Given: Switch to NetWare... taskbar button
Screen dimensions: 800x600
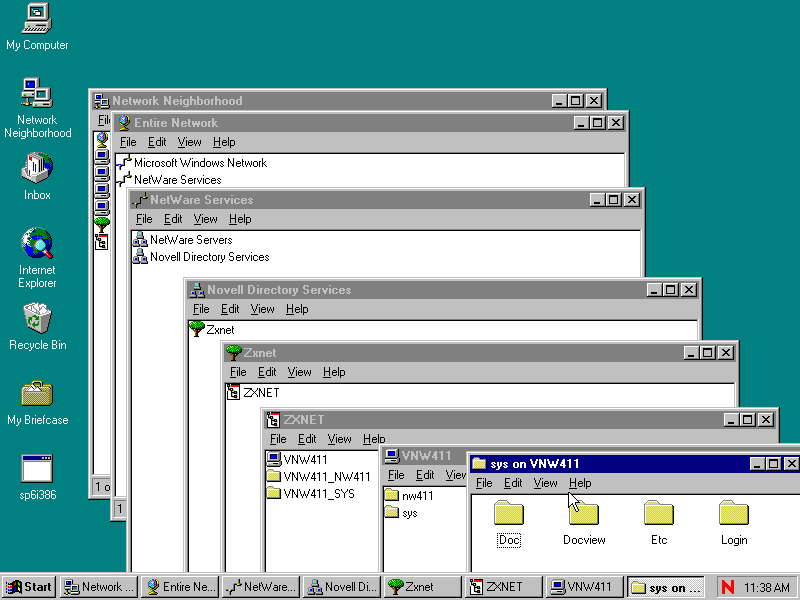Looking at the screenshot, I should (x=261, y=587).
